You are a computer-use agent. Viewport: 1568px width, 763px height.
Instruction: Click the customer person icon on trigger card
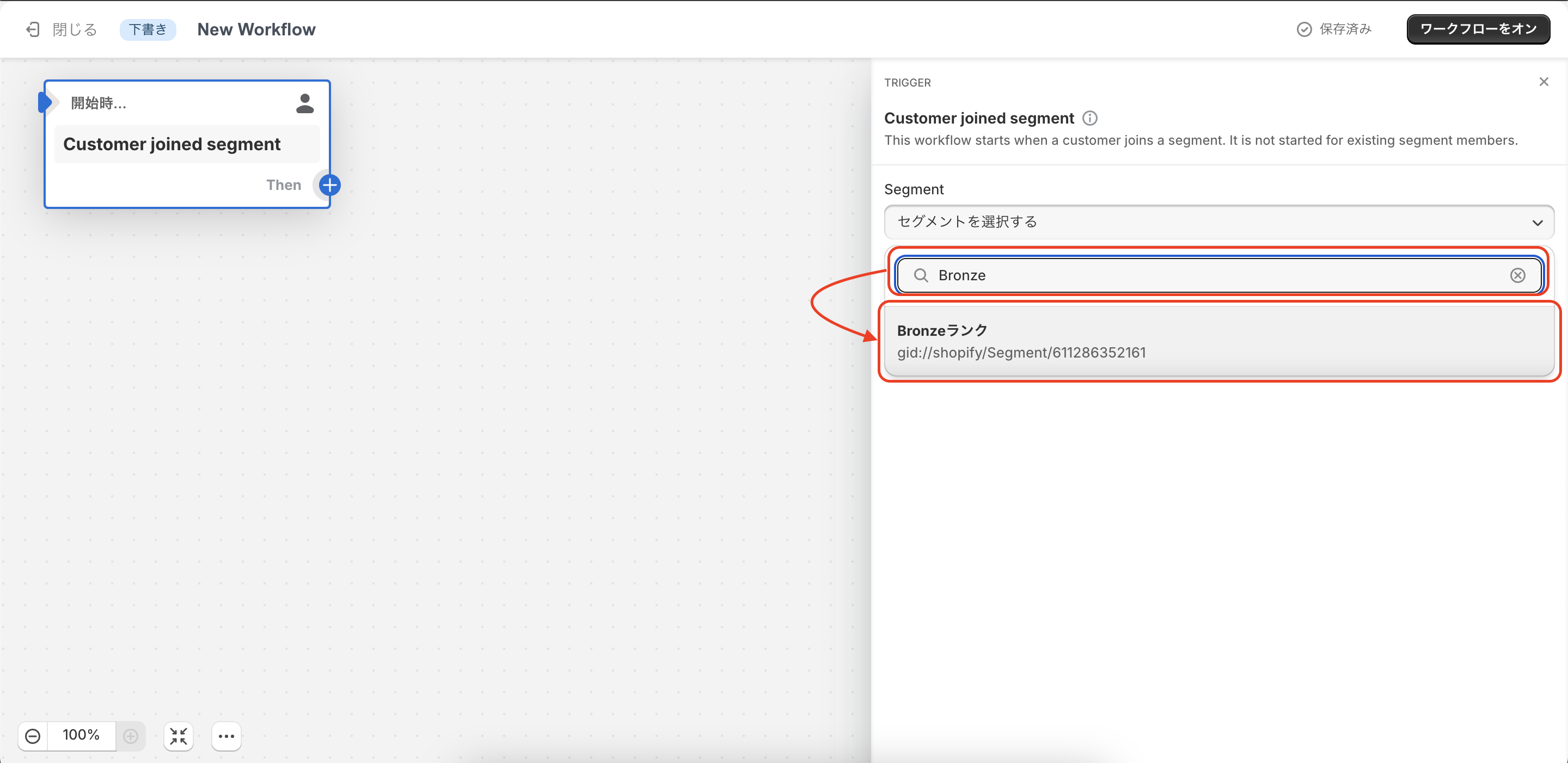(304, 103)
